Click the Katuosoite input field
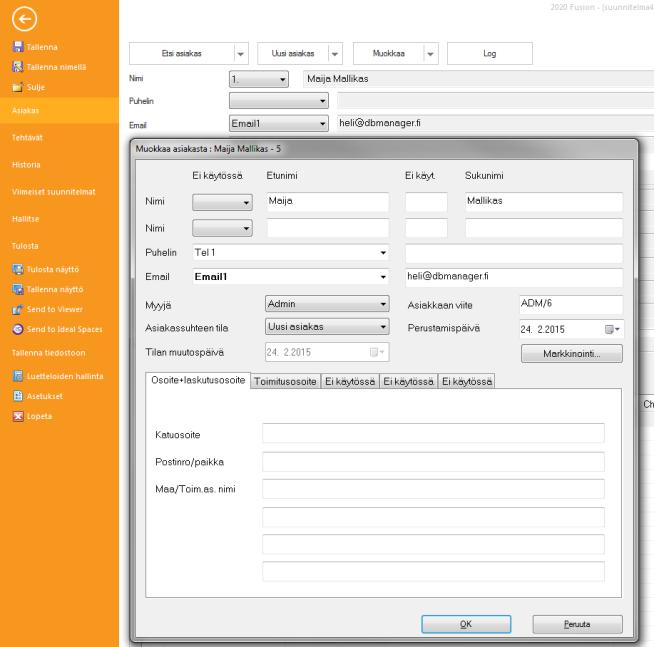Screen dimensions: 654x647 click(x=433, y=433)
